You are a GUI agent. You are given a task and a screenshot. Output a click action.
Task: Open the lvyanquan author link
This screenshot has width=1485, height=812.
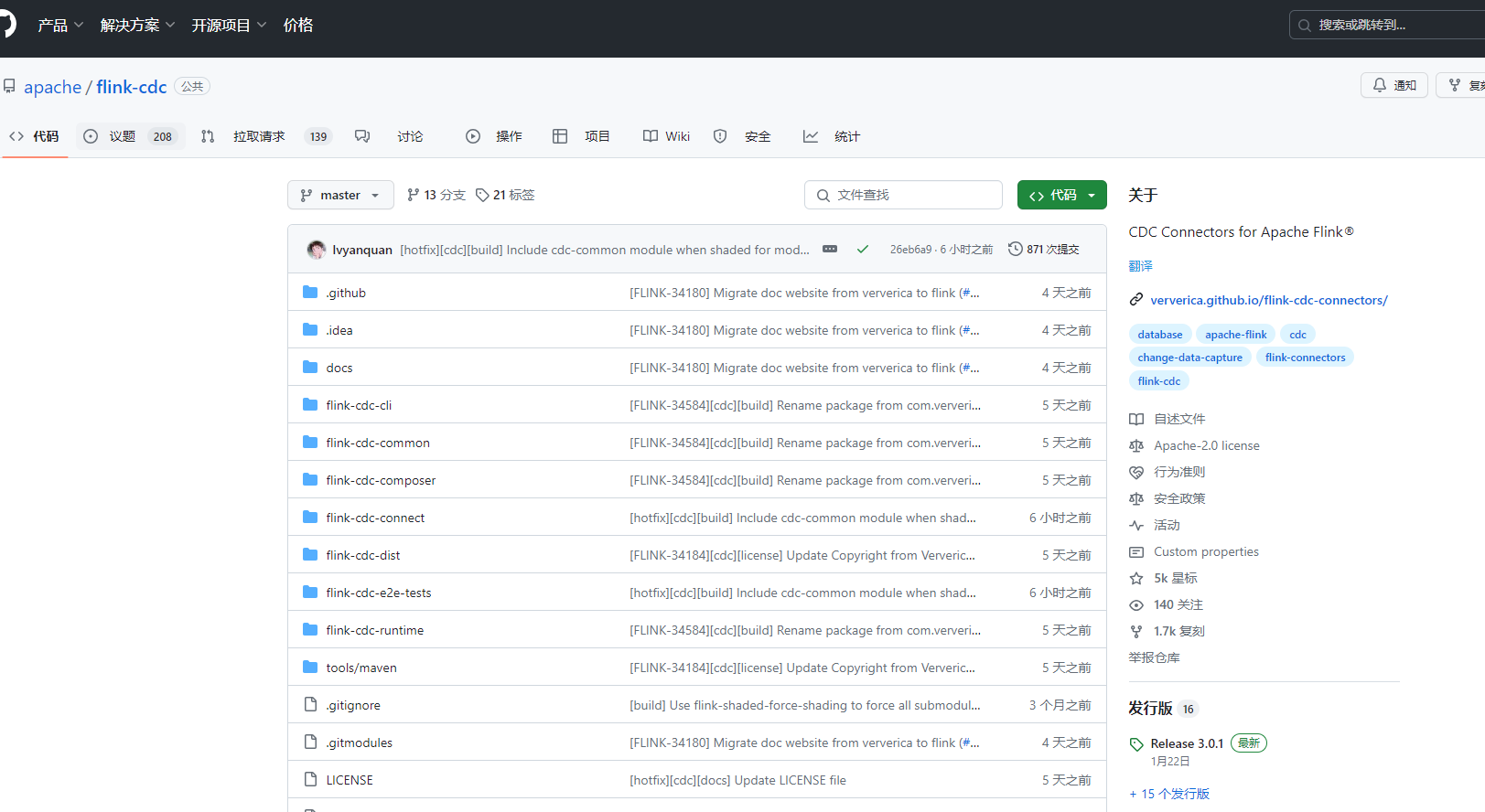362,250
